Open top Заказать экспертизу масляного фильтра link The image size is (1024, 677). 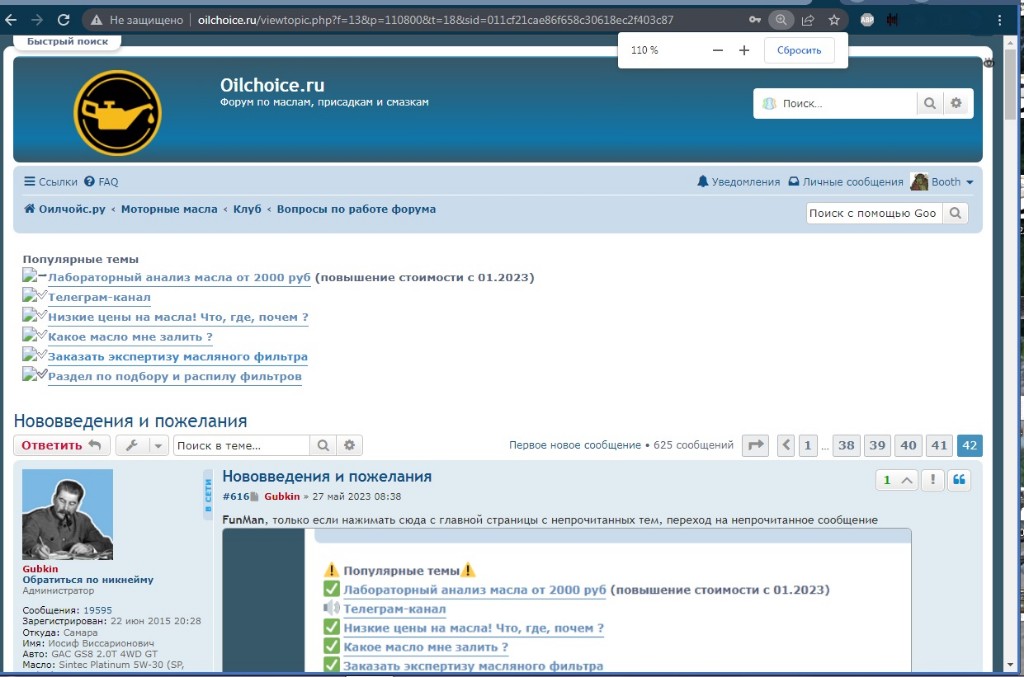pyautogui.click(x=178, y=356)
